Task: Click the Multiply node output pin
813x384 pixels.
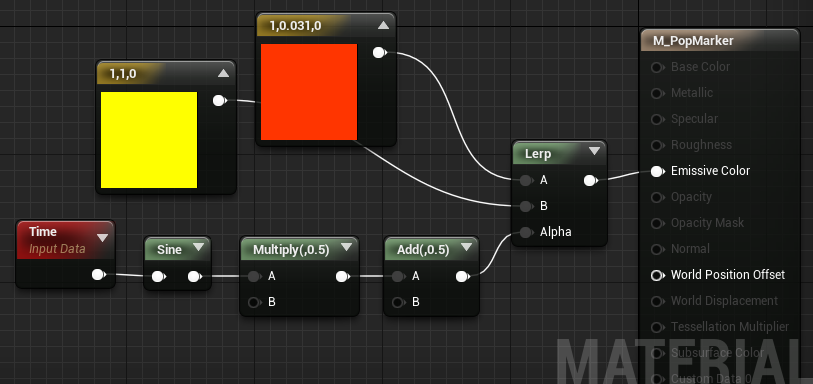Action: (x=342, y=277)
